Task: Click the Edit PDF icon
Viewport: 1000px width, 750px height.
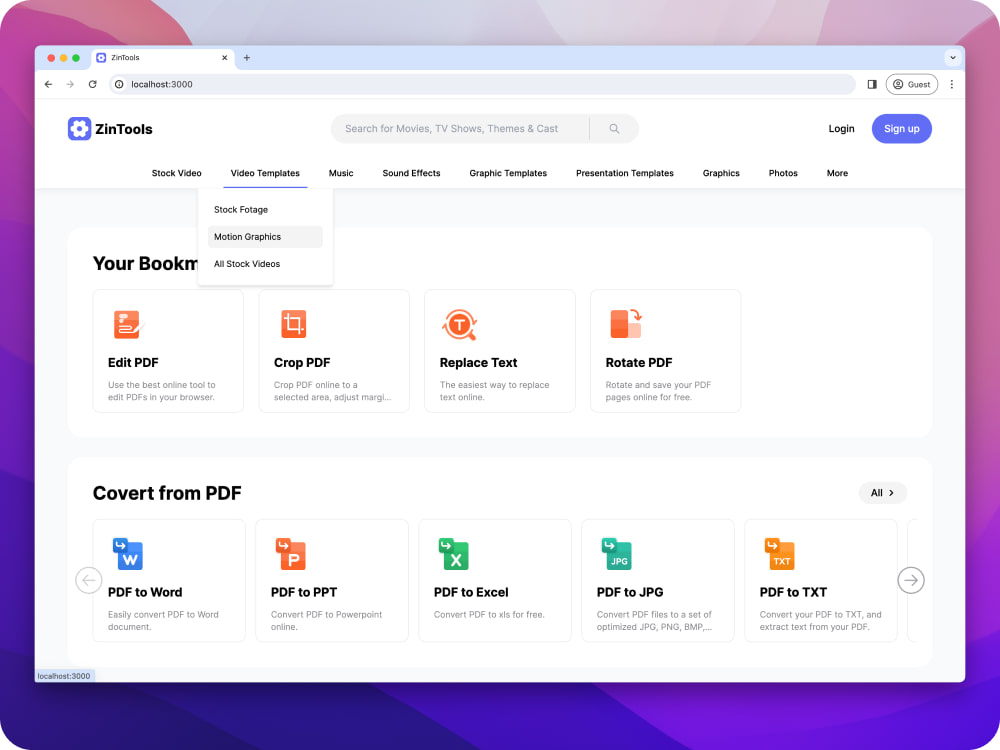Action: [x=128, y=324]
